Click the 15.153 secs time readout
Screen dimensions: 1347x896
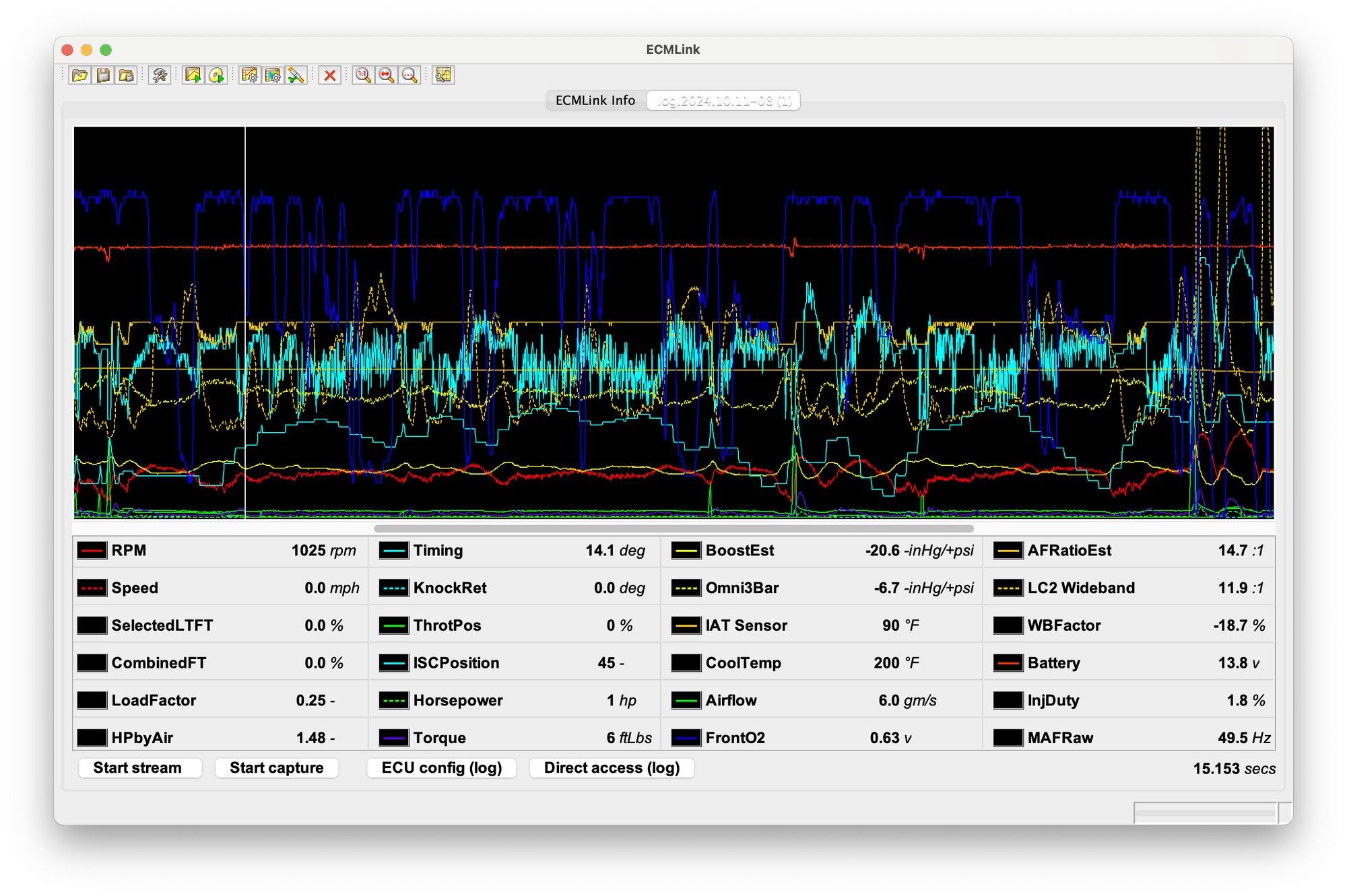point(1234,769)
